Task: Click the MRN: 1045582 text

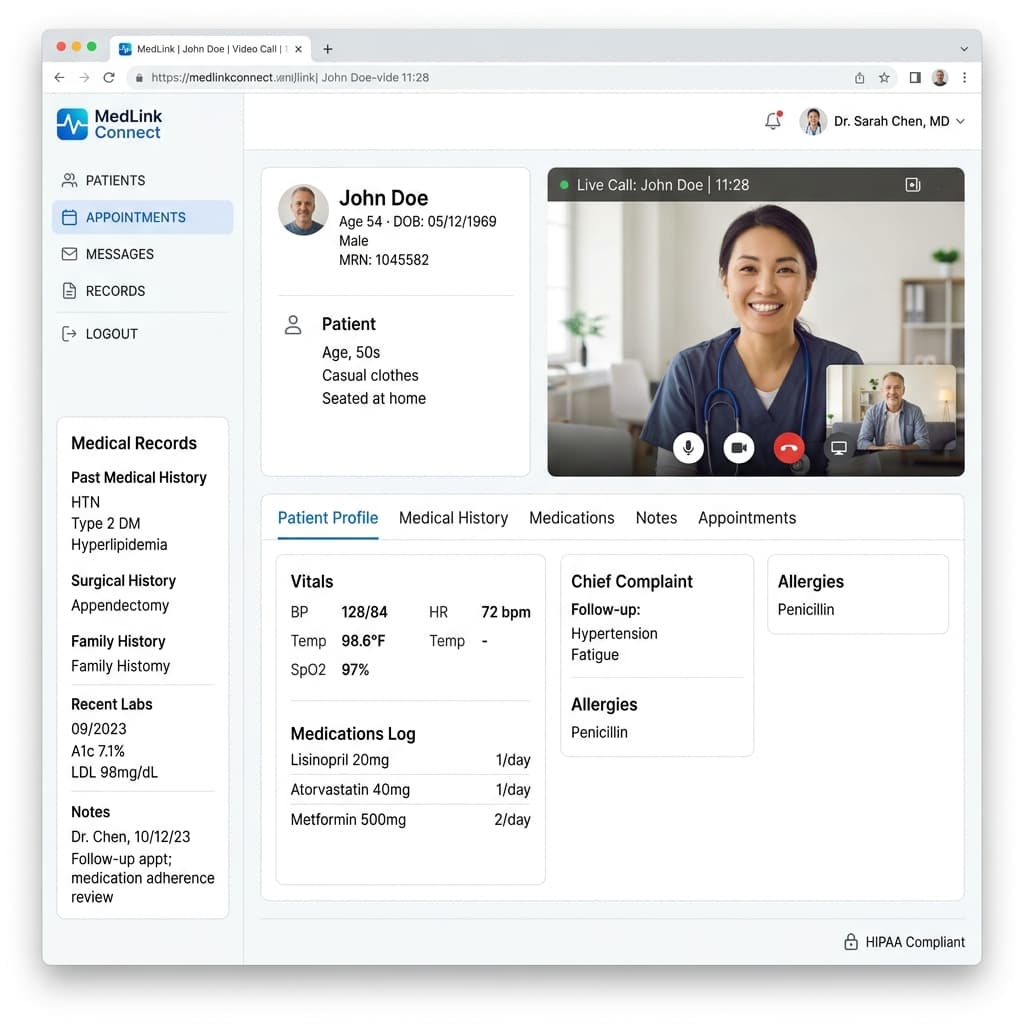Action: click(x=383, y=260)
